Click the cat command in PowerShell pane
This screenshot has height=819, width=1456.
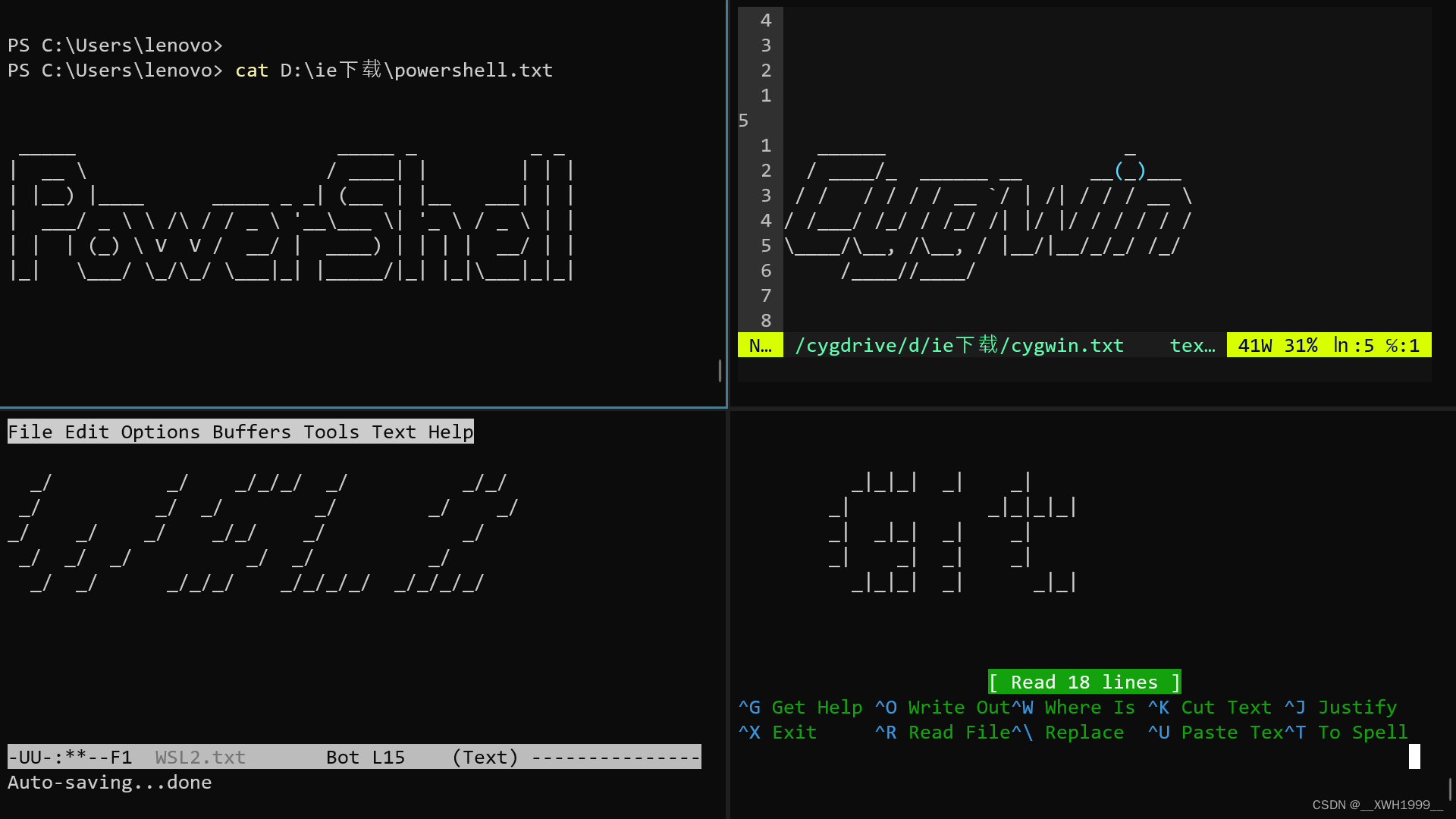click(x=252, y=71)
